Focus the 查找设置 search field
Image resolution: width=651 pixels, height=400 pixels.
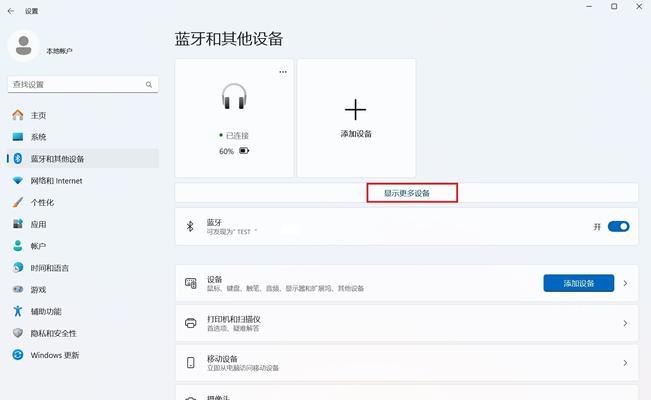click(83, 85)
